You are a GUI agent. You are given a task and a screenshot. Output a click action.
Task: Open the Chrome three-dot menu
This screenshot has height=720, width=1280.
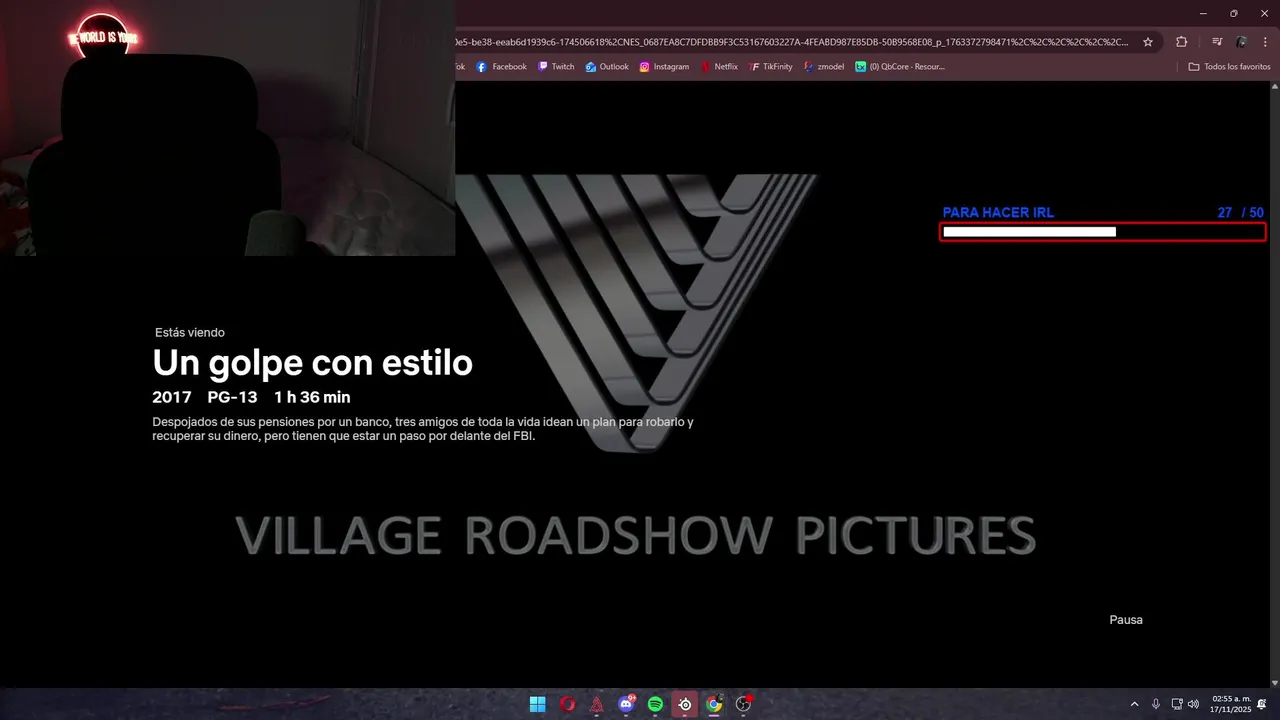click(x=1265, y=42)
